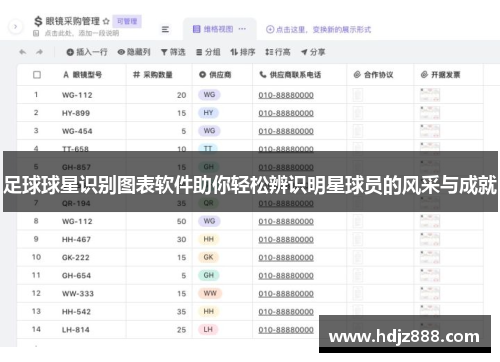
Task: Redo the last action
Action: tap(39, 52)
